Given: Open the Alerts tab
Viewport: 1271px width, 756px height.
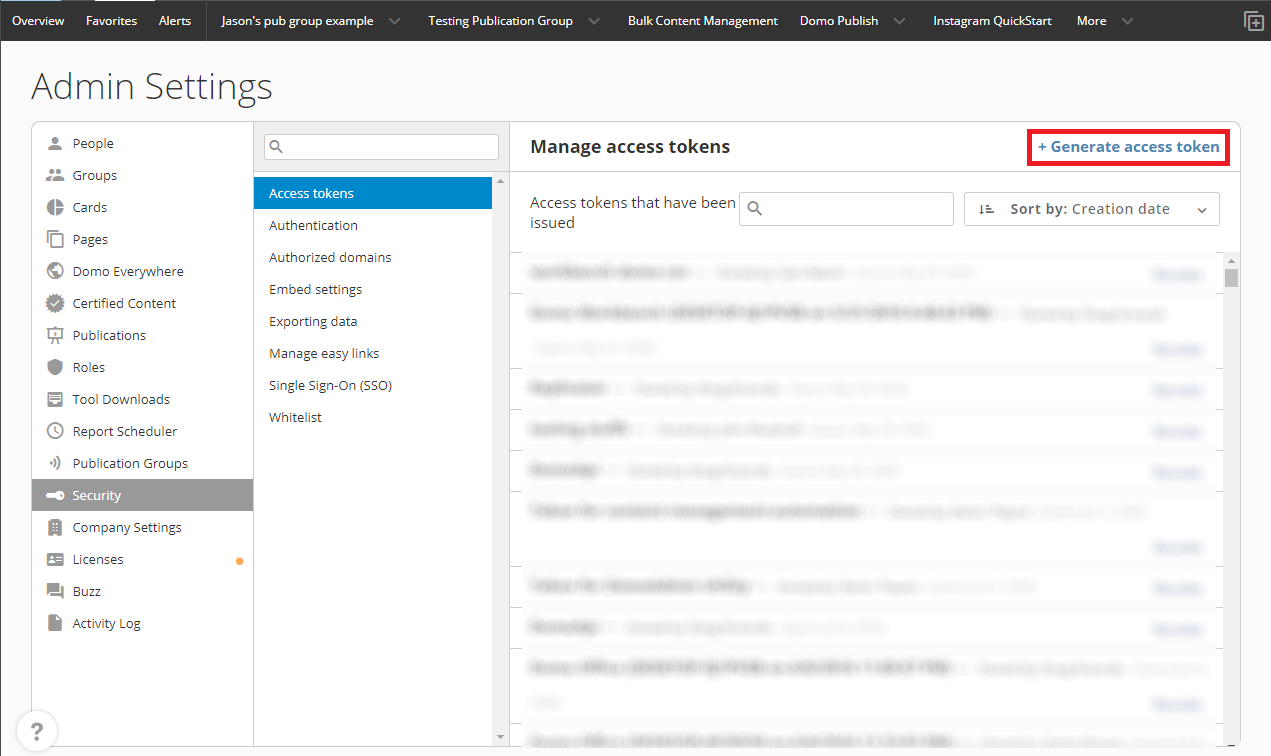Looking at the screenshot, I should click(175, 20).
